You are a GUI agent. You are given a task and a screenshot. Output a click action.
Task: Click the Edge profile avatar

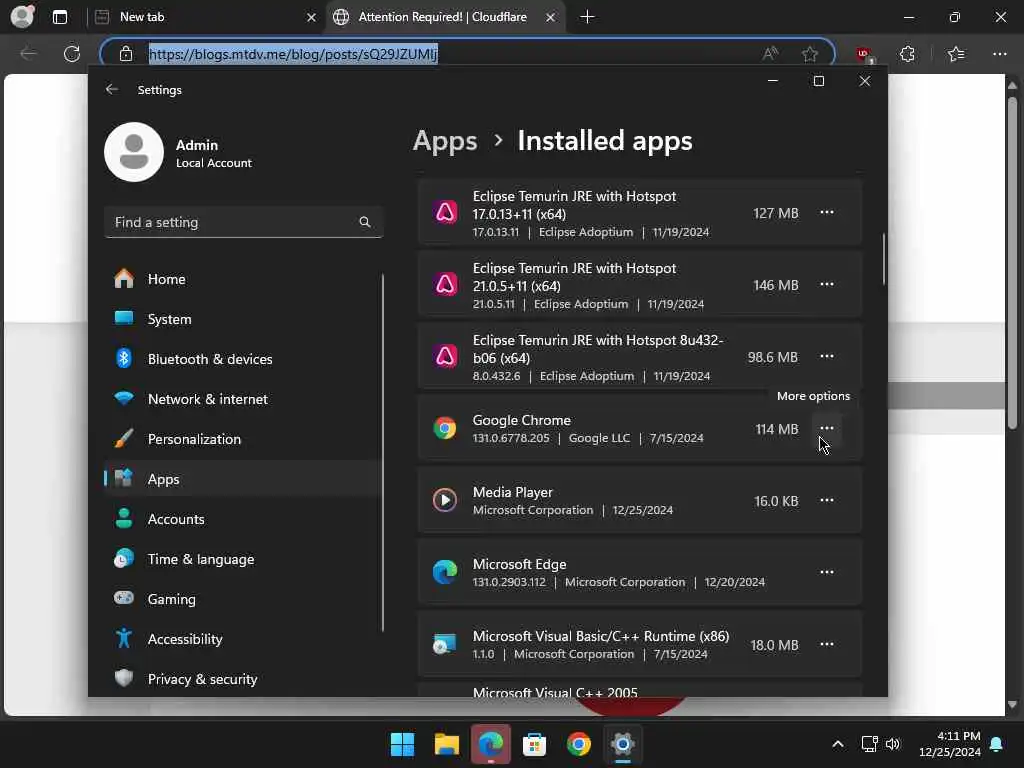click(x=22, y=16)
